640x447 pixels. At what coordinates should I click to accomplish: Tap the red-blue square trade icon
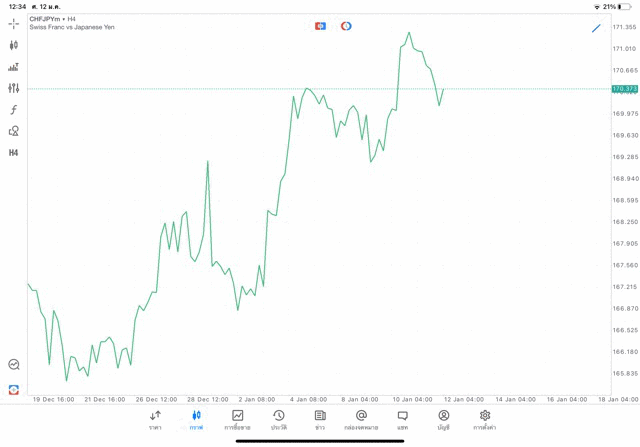point(320,26)
